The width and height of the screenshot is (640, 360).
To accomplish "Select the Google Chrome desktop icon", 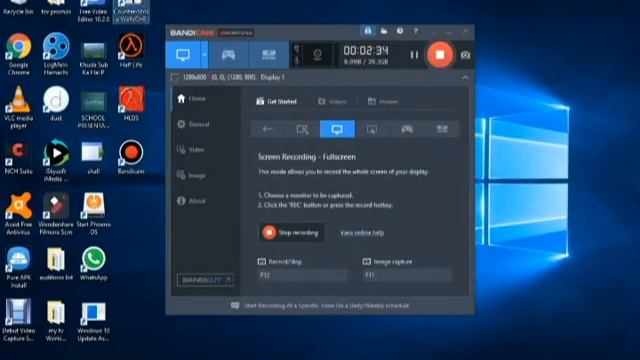I will click(x=18, y=54).
